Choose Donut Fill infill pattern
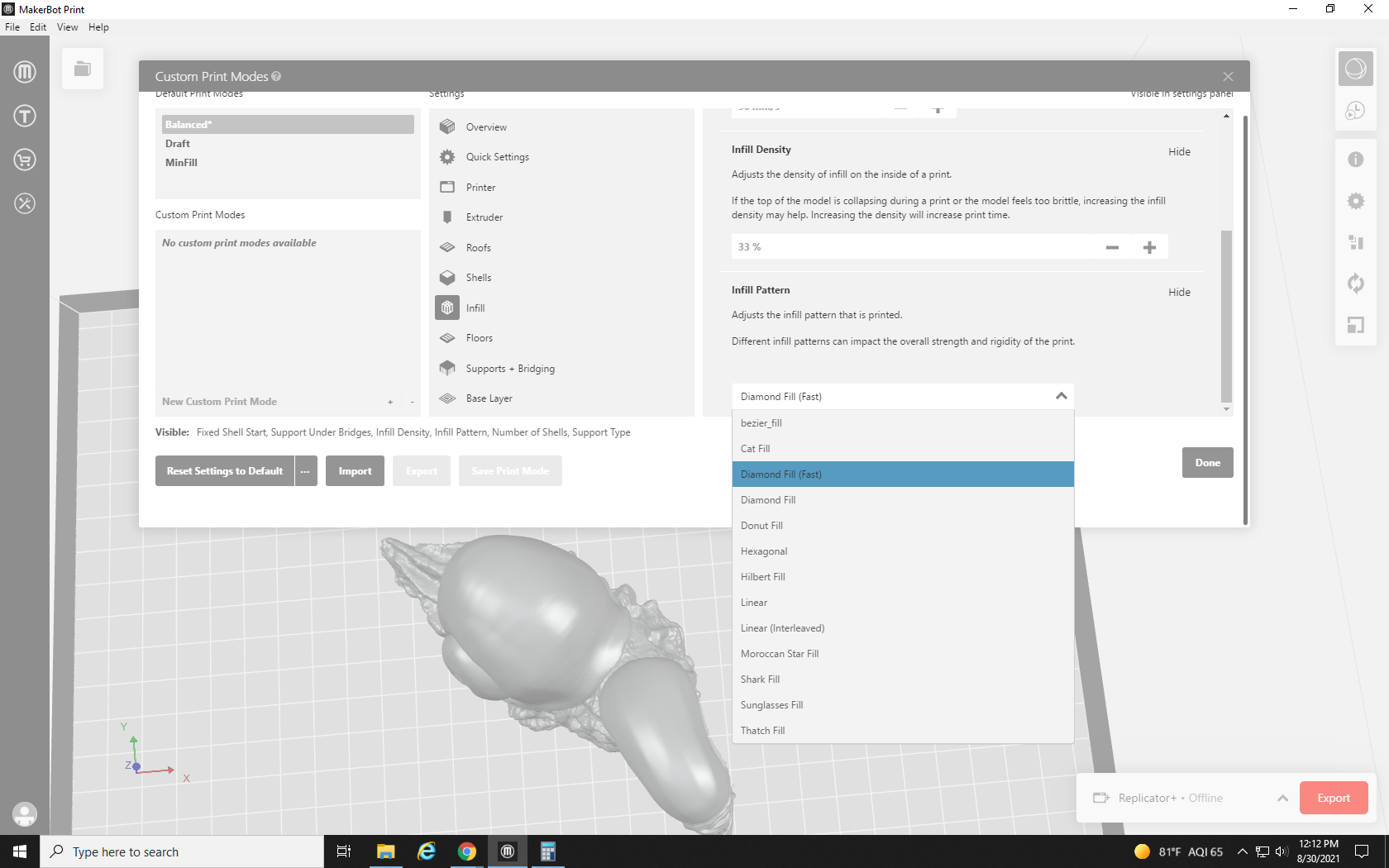 [x=903, y=526]
